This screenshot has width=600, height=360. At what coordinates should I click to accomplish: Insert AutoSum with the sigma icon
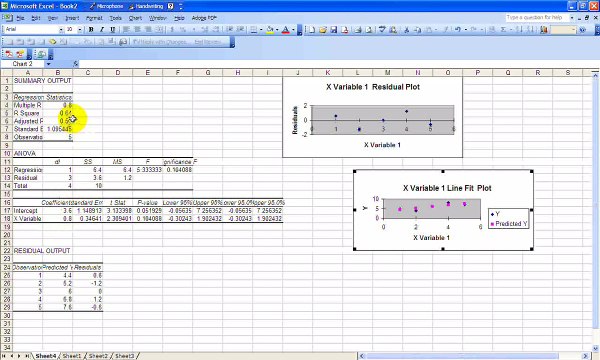click(x=504, y=29)
